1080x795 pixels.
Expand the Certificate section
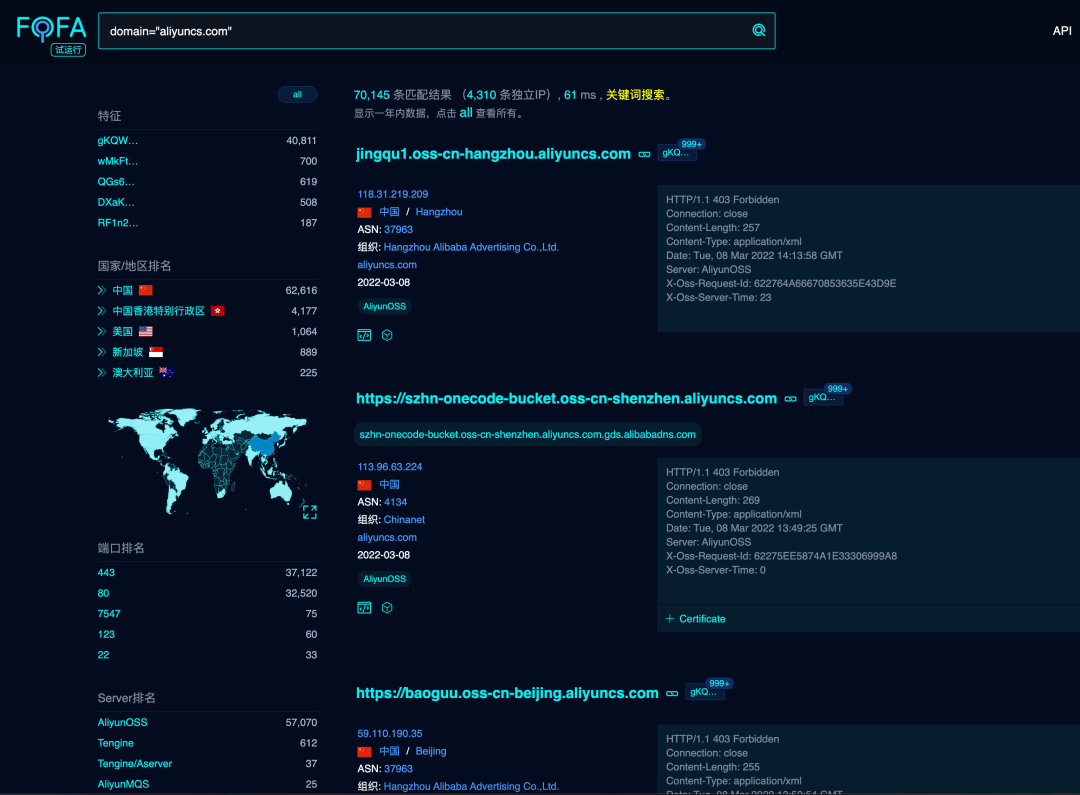point(696,619)
